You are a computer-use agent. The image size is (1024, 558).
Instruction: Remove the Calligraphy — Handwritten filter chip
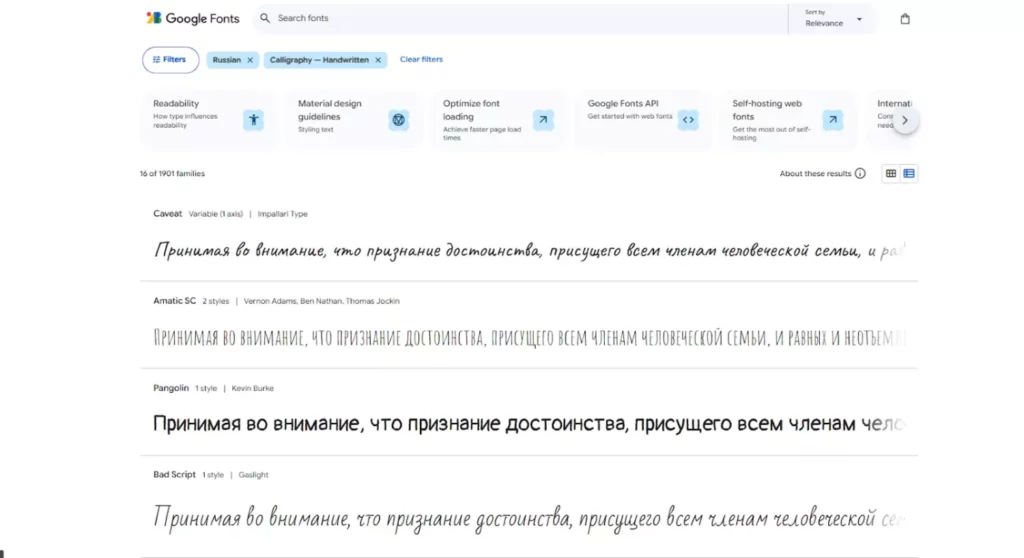click(377, 60)
